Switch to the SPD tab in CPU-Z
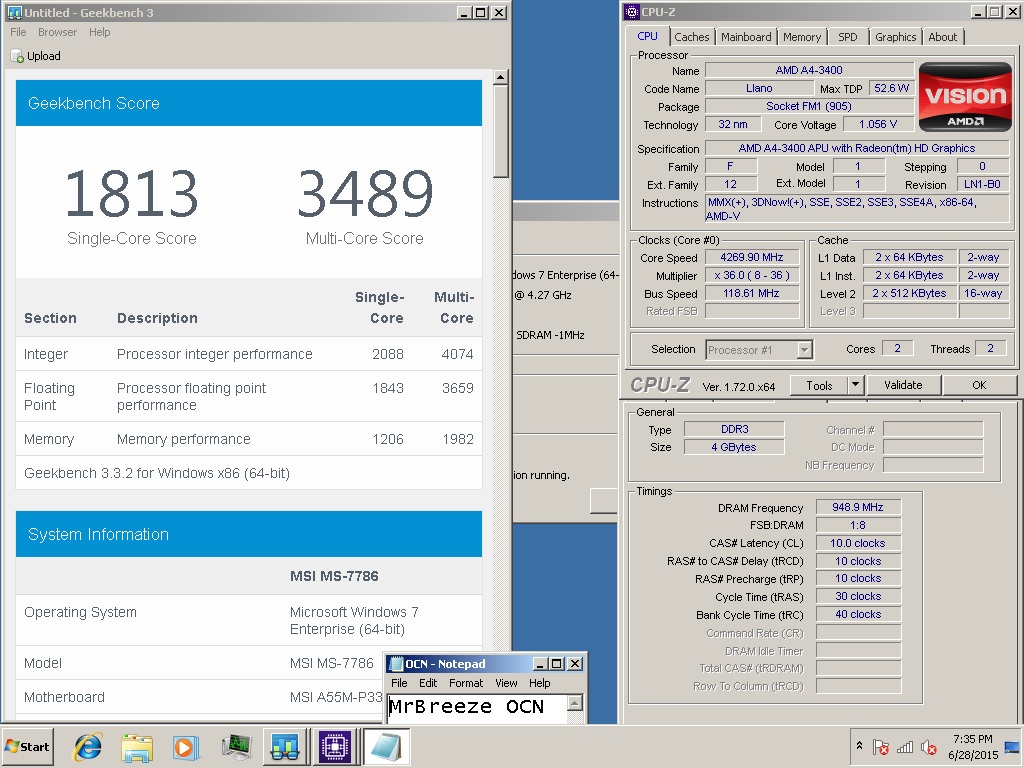The width and height of the screenshot is (1024, 768). (x=848, y=37)
